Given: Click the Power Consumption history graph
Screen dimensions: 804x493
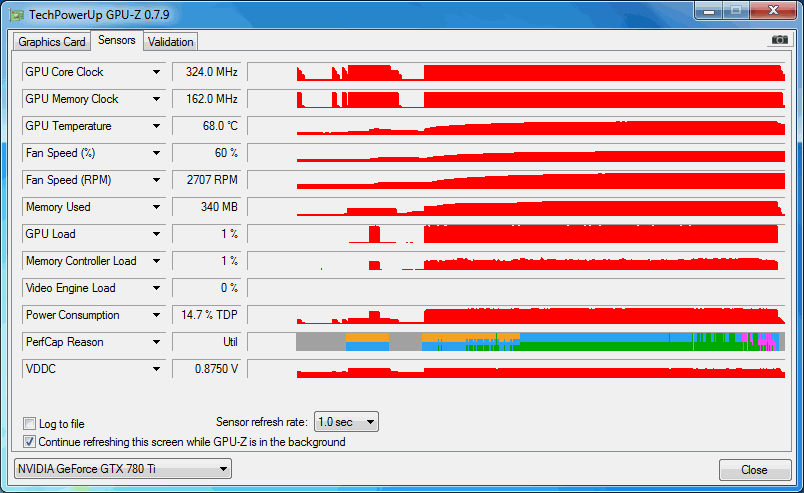Looking at the screenshot, I should 516,315.
